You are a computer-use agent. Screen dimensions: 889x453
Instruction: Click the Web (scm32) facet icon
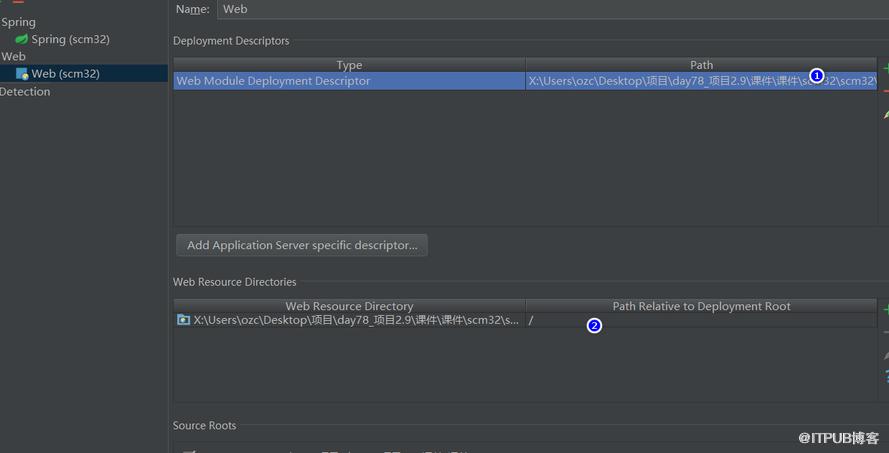click(22, 74)
